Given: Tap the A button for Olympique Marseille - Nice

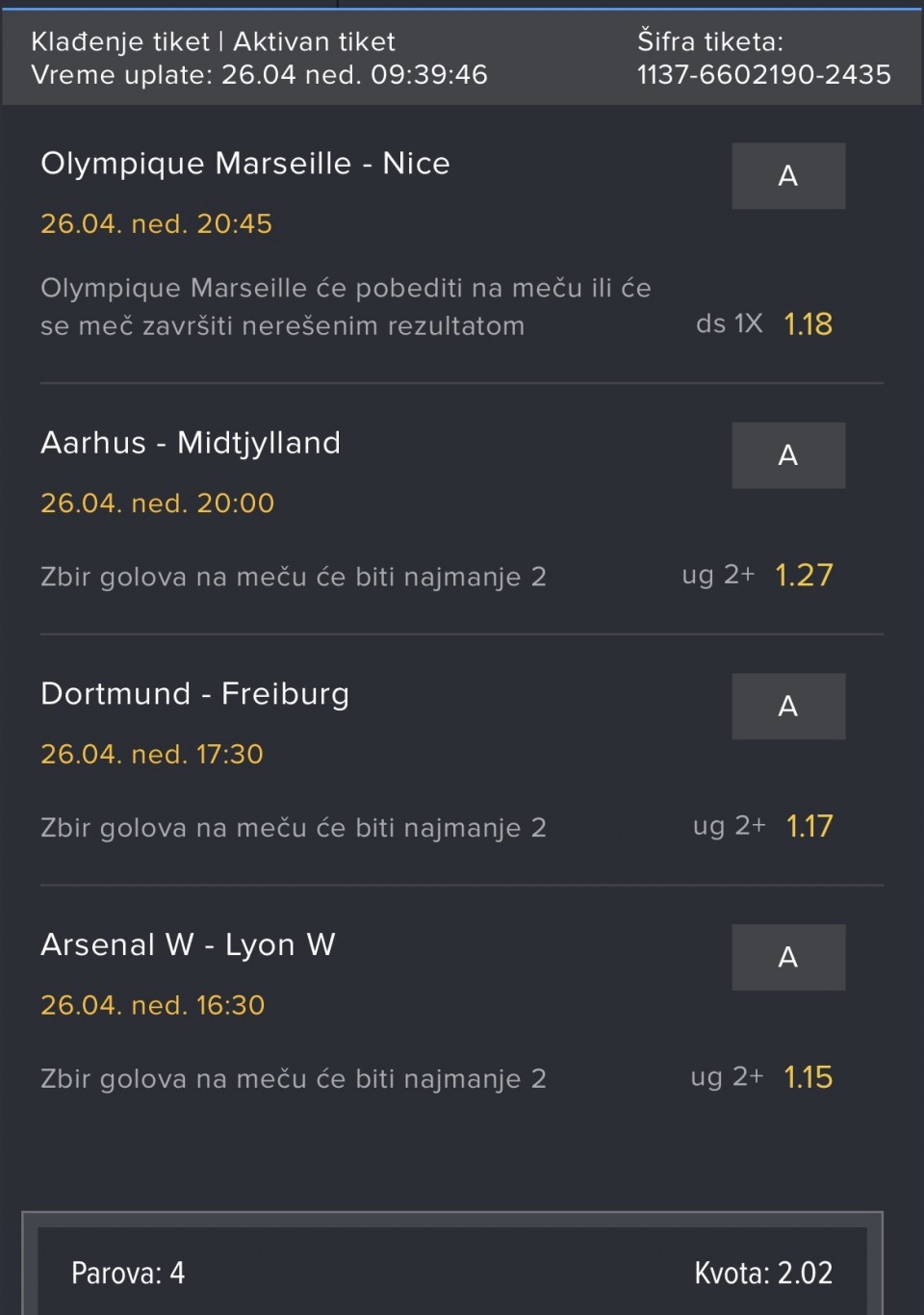Looking at the screenshot, I should coord(788,176).
